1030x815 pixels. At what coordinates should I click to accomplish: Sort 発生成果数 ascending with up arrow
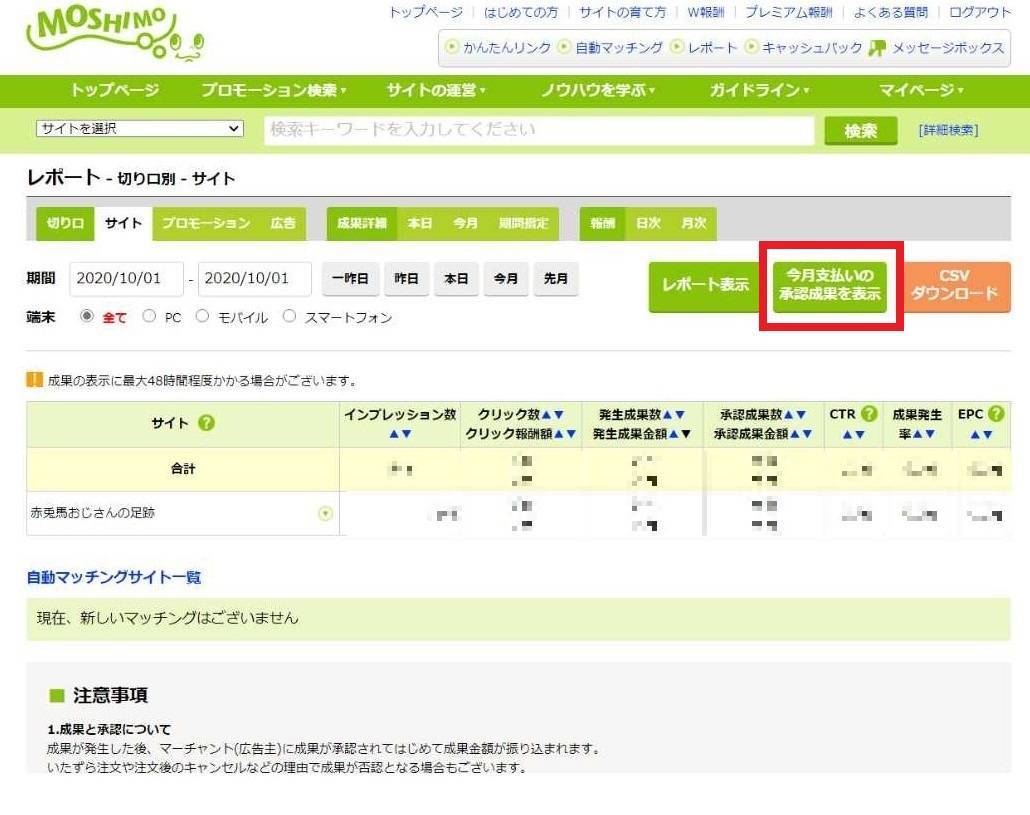click(x=667, y=414)
